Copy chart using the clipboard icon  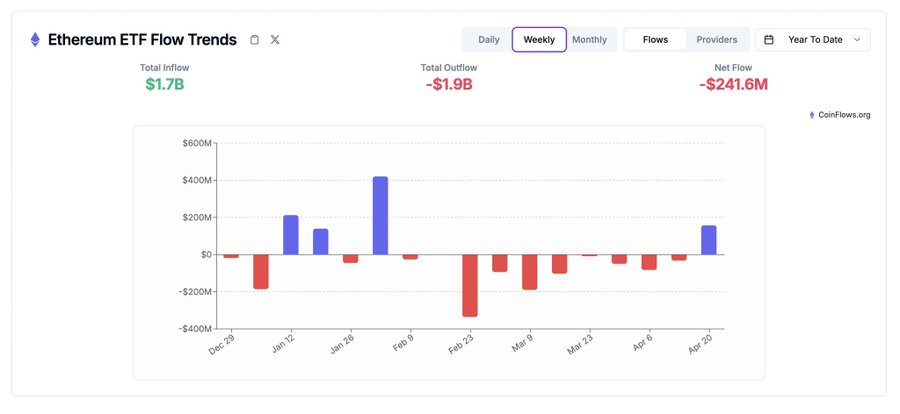pos(254,40)
